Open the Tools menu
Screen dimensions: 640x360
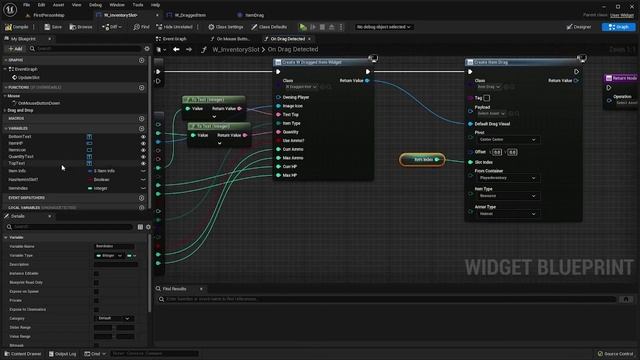click(138, 5)
